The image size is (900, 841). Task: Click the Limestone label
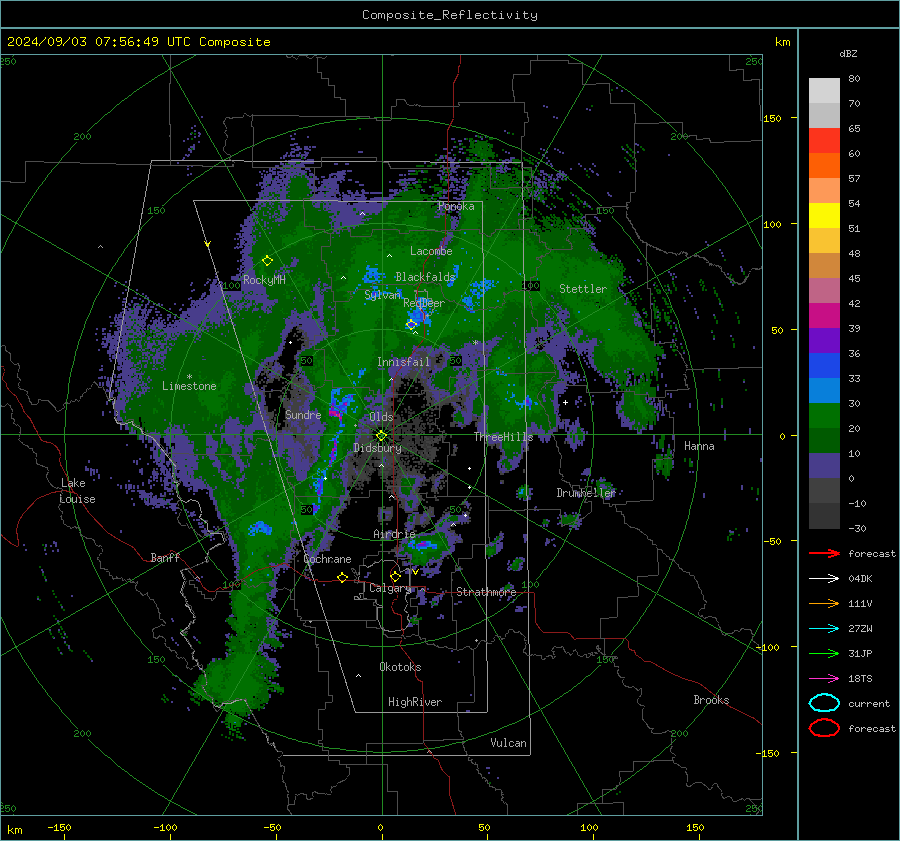click(189, 386)
